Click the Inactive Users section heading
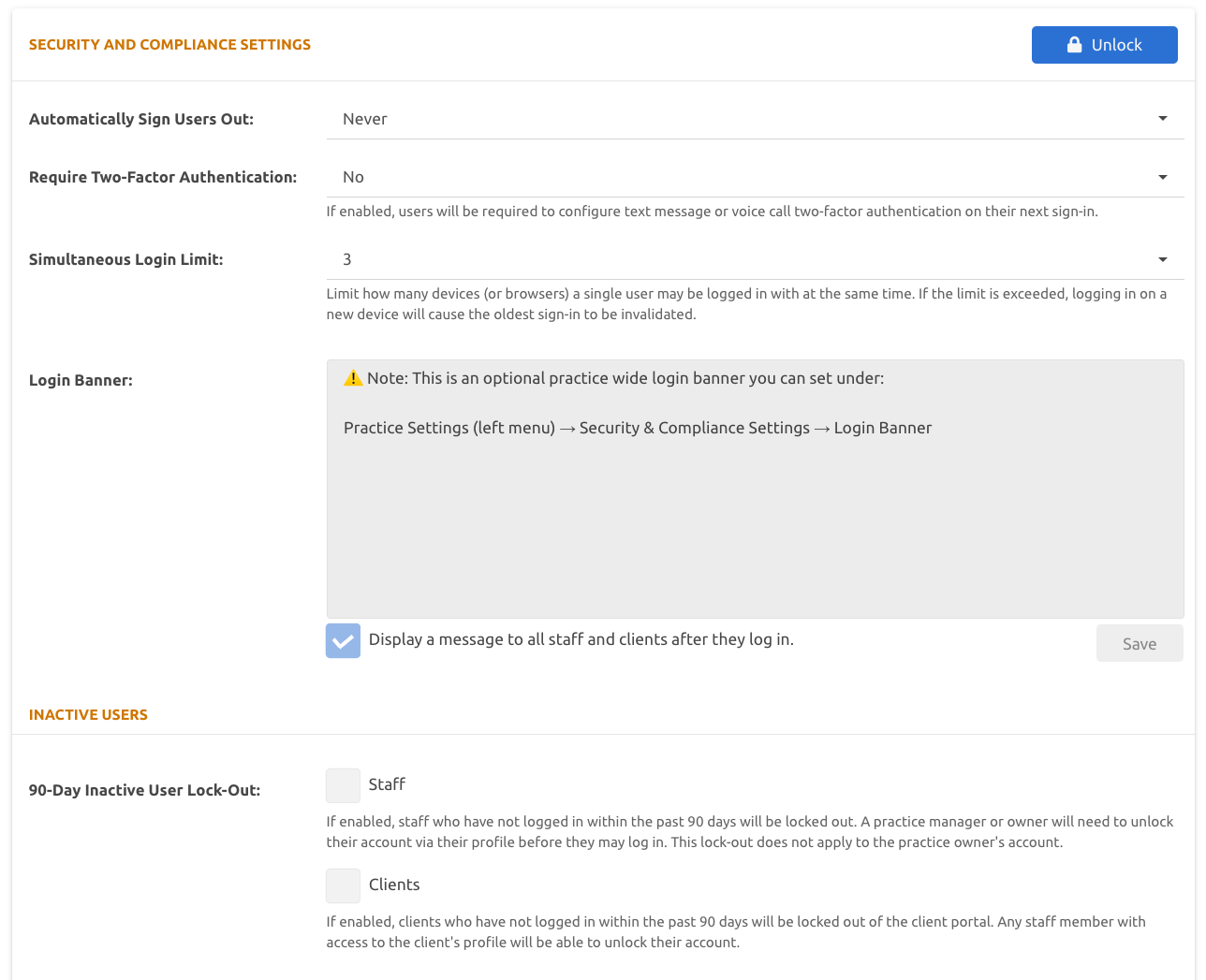 point(88,714)
